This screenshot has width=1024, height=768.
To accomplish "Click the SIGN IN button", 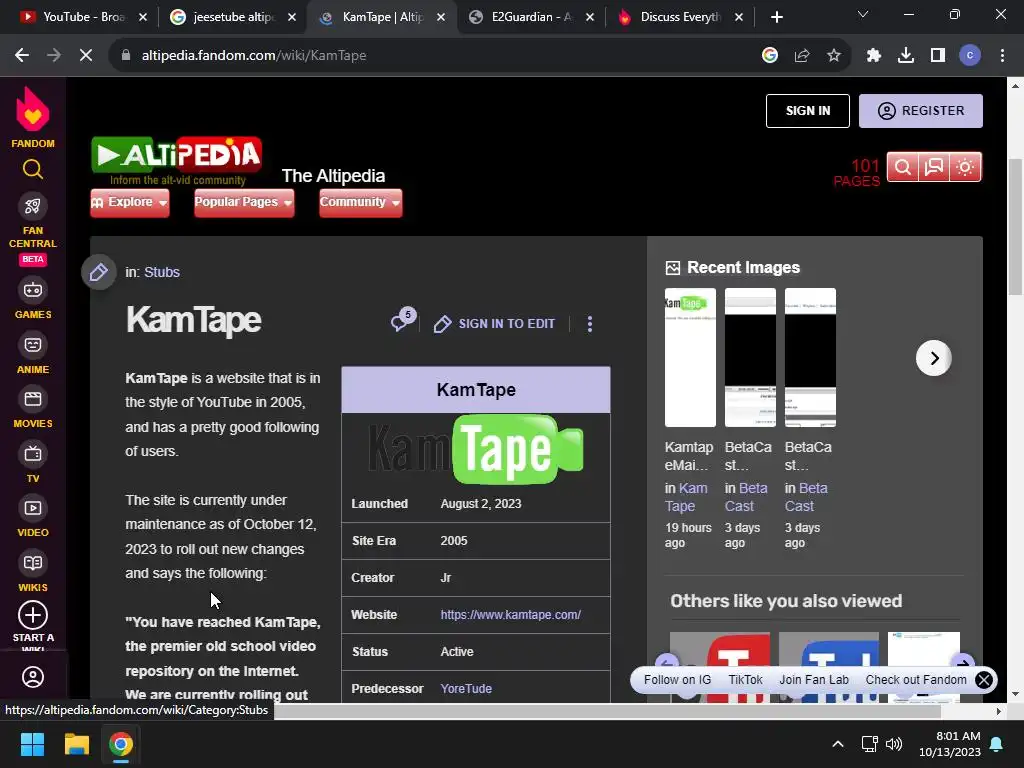I will click(x=808, y=111).
